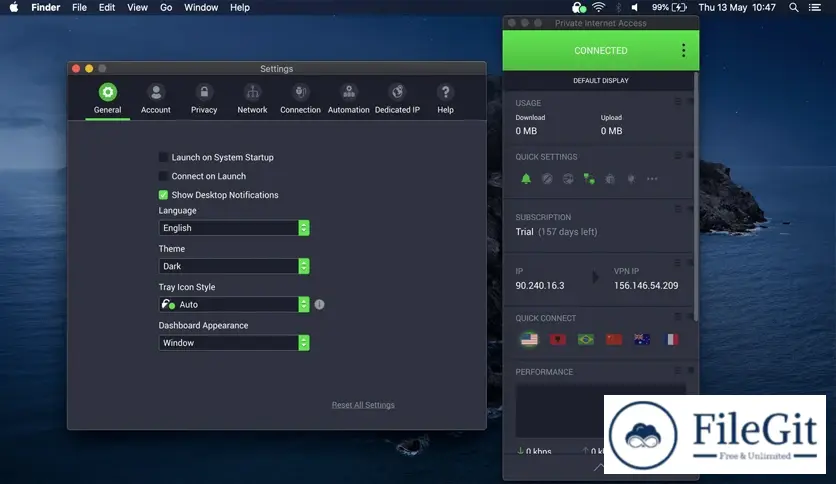836x484 pixels.
Task: Click the bug-shaped Quick Settings icon
Action: [x=610, y=179]
